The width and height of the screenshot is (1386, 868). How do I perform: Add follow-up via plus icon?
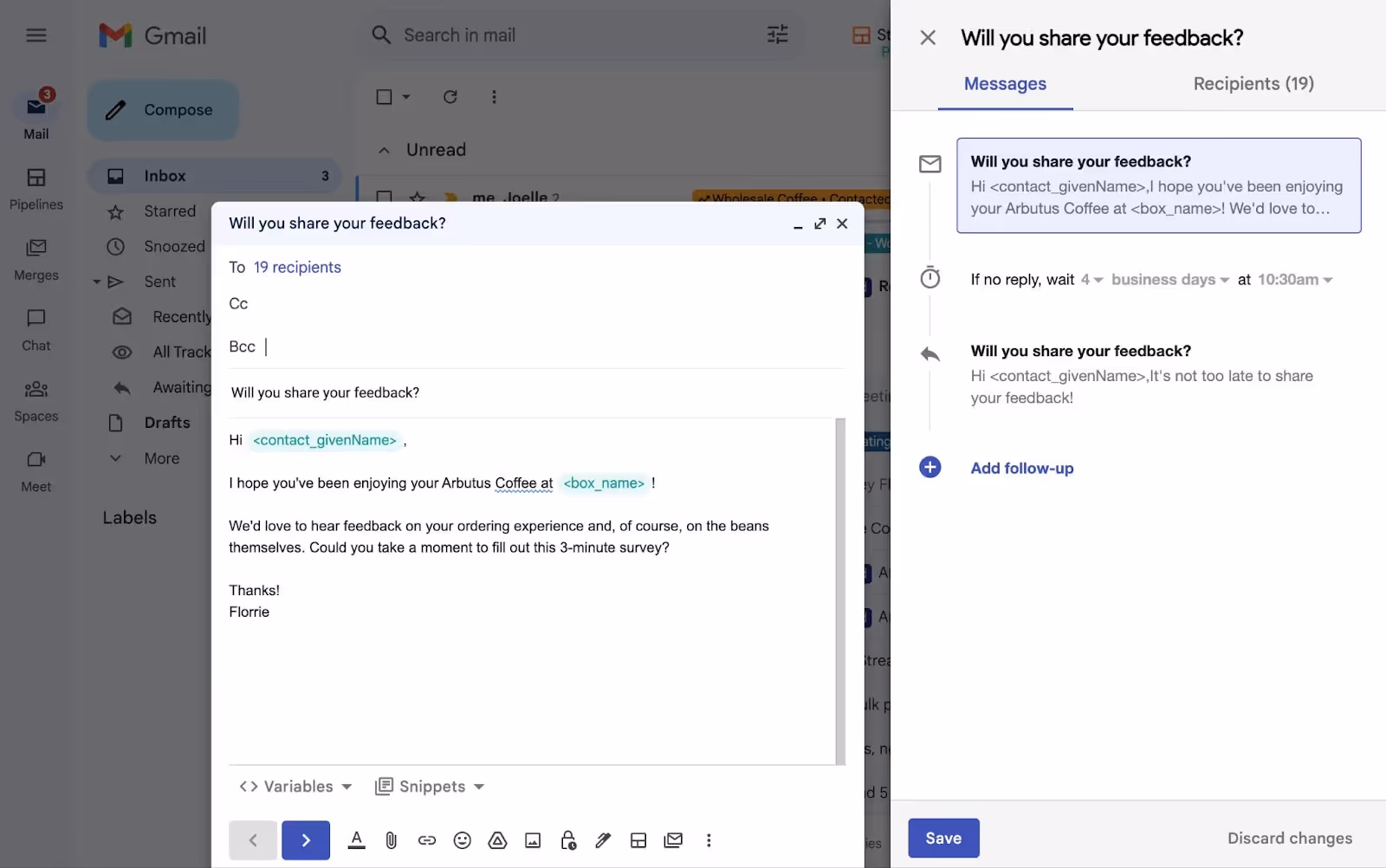coord(930,468)
